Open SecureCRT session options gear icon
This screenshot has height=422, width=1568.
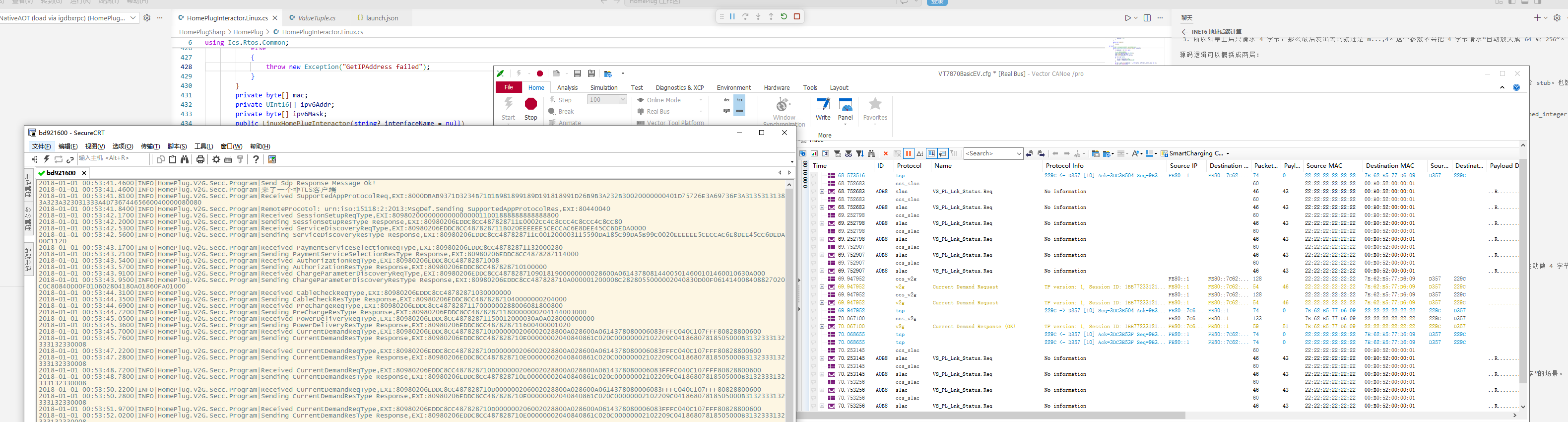coord(216,159)
